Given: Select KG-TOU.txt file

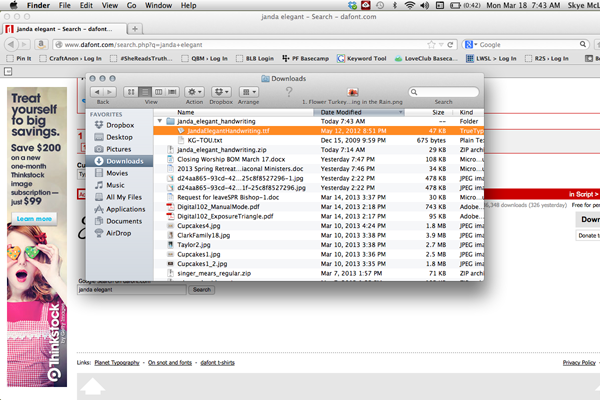Looking at the screenshot, I should coord(319,140).
